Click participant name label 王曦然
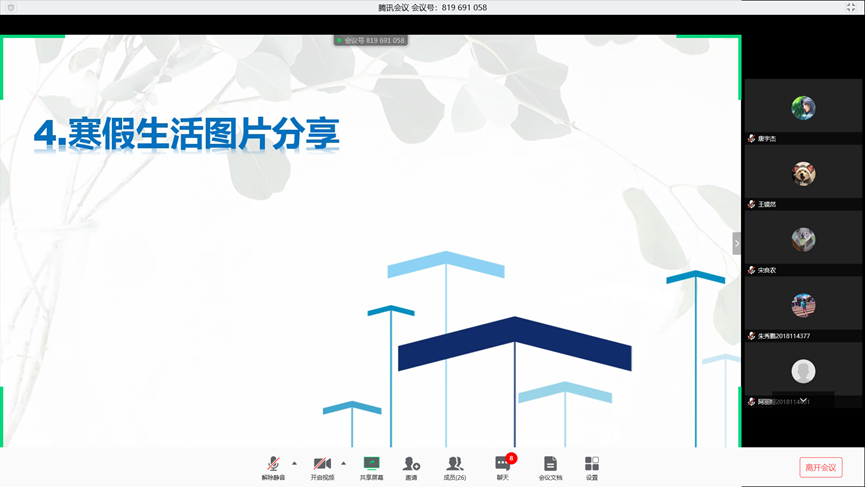Image resolution: width=865 pixels, height=487 pixels. coord(767,204)
